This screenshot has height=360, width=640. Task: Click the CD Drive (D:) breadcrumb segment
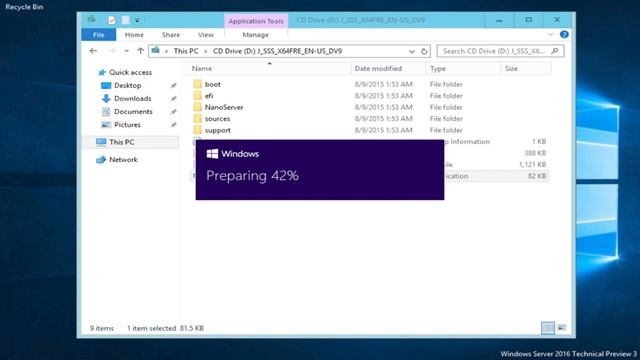(278, 51)
